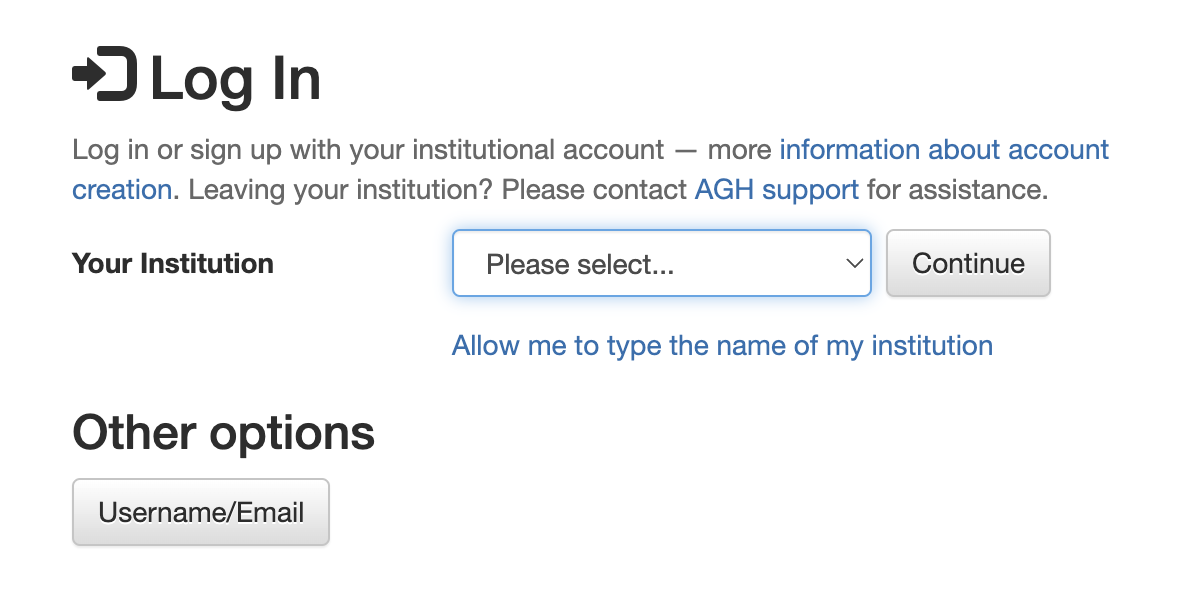Viewport: 1190px width, 604px height.
Task: Switch to typing your institution name
Action: [x=722, y=346]
